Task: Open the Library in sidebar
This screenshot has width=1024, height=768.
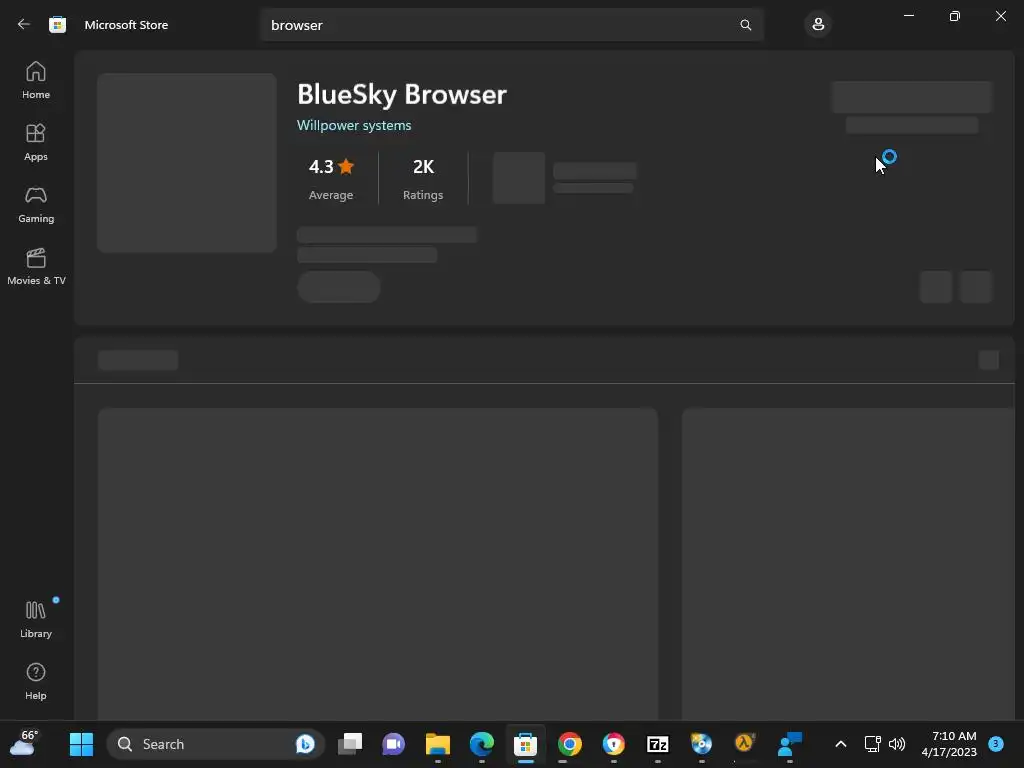Action: tap(36, 619)
